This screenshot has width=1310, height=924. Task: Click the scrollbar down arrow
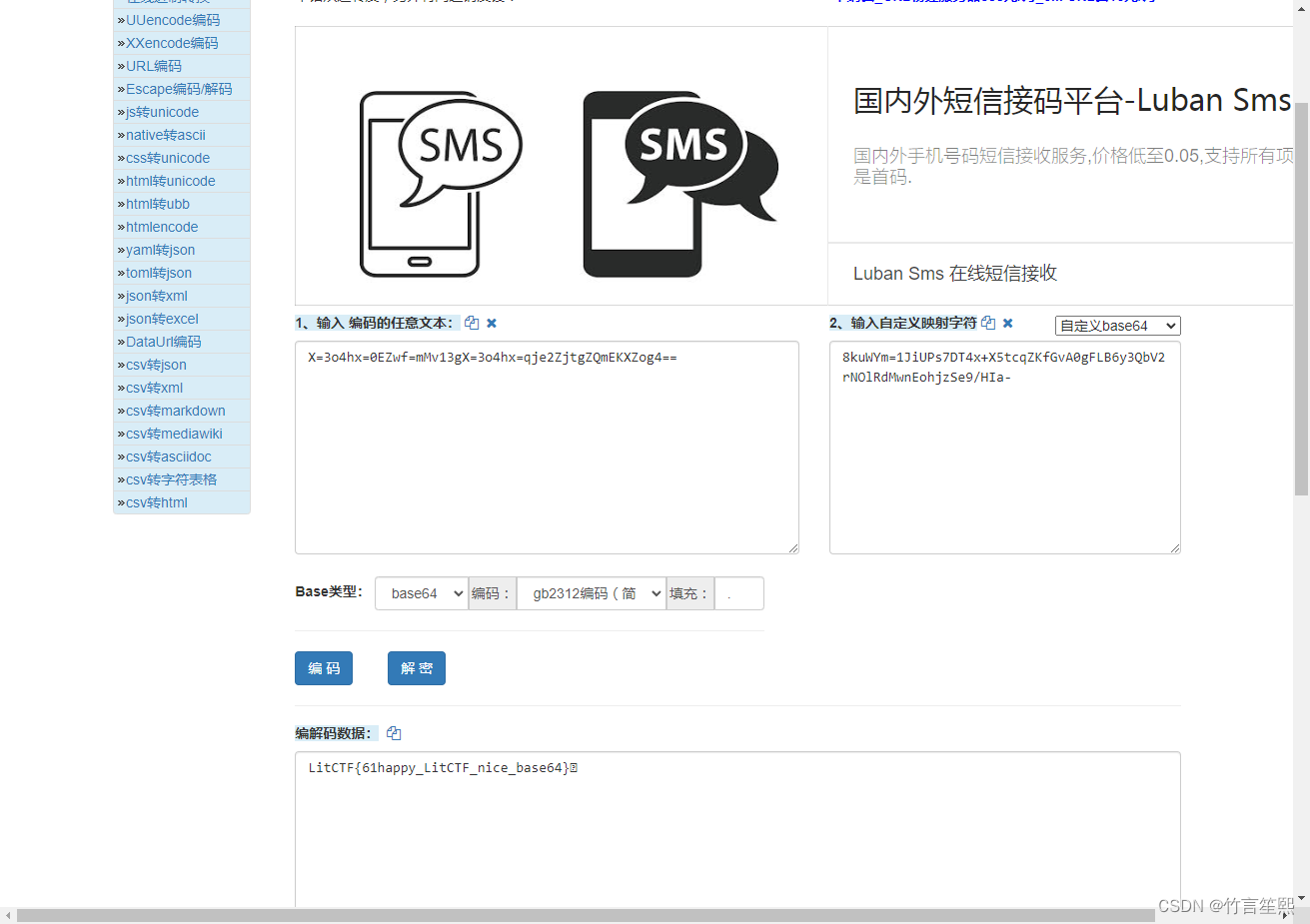point(1301,899)
